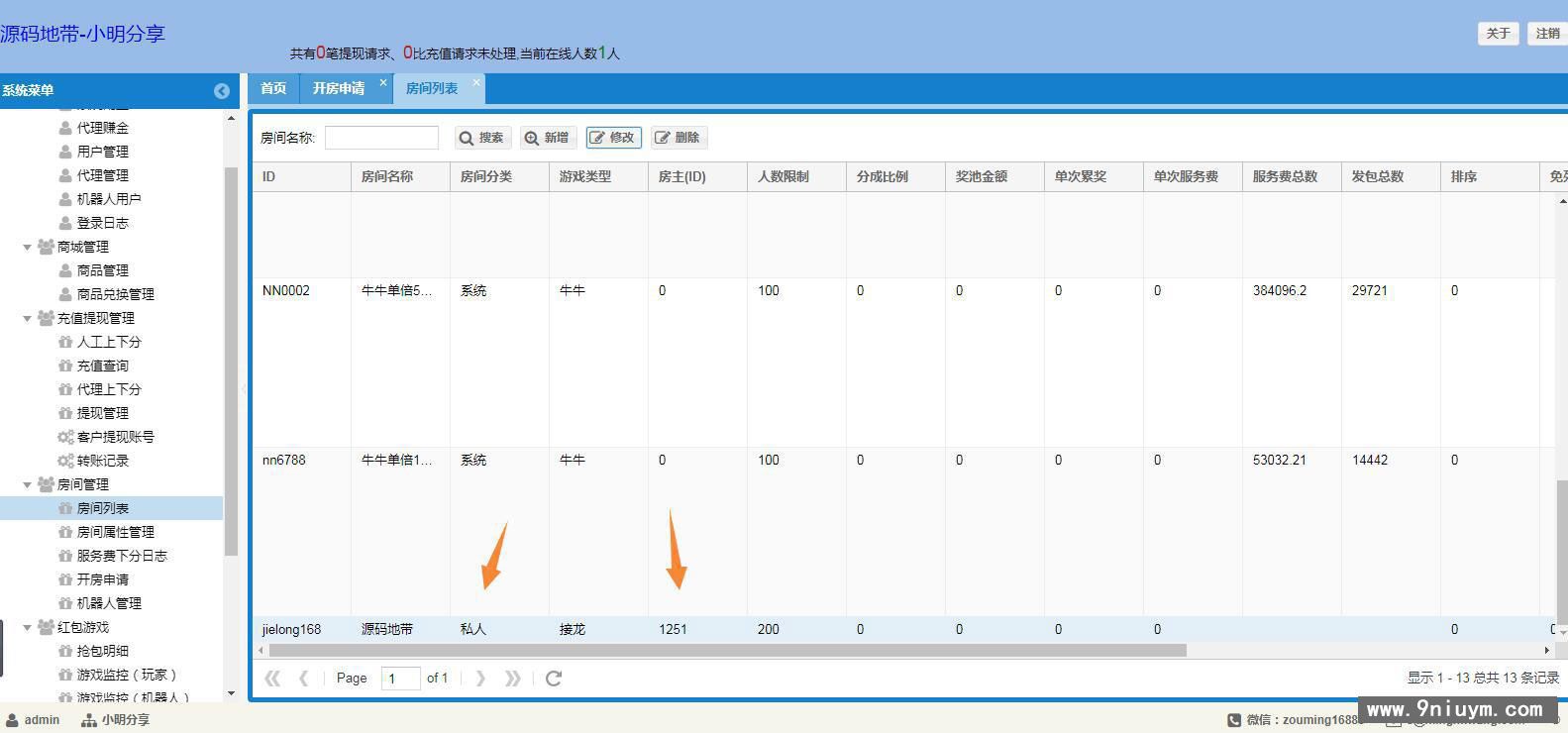Focus the 房间名称 search input field

click(x=381, y=138)
